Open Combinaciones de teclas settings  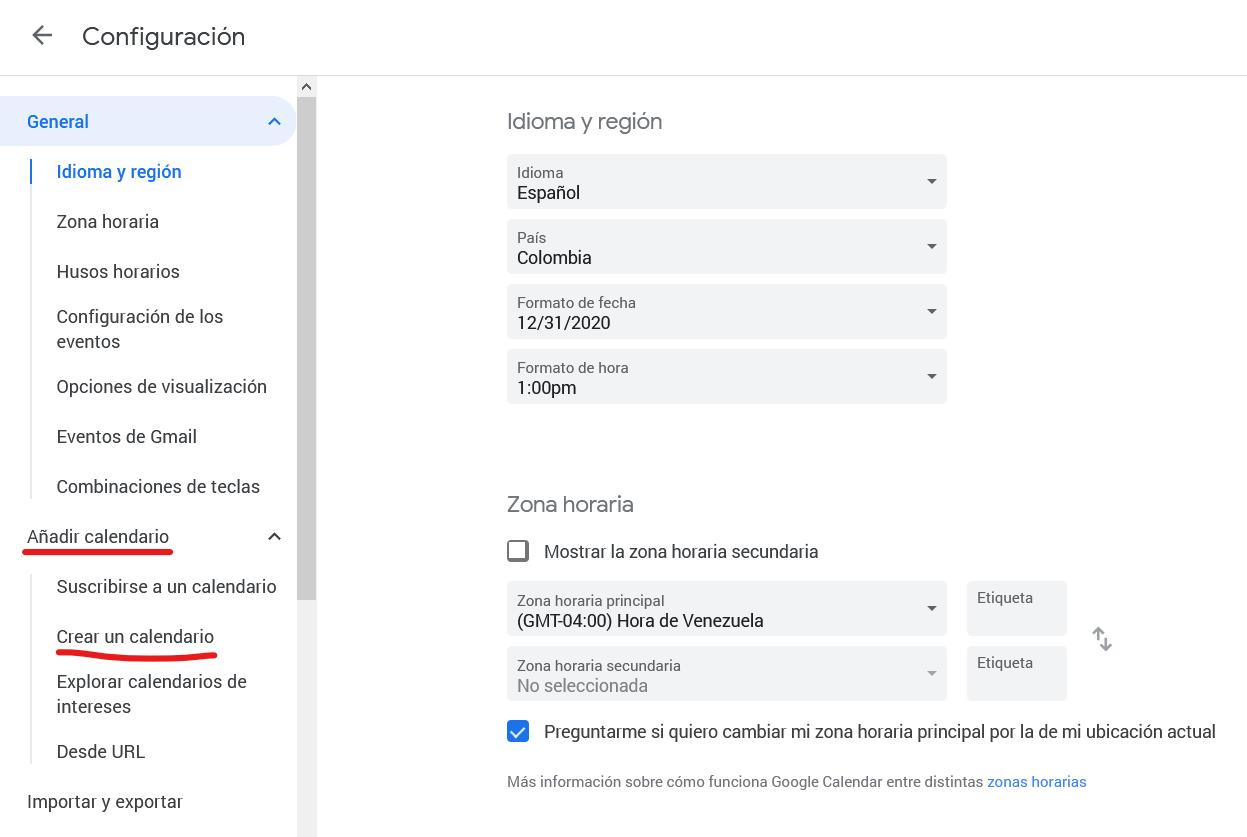pos(158,487)
